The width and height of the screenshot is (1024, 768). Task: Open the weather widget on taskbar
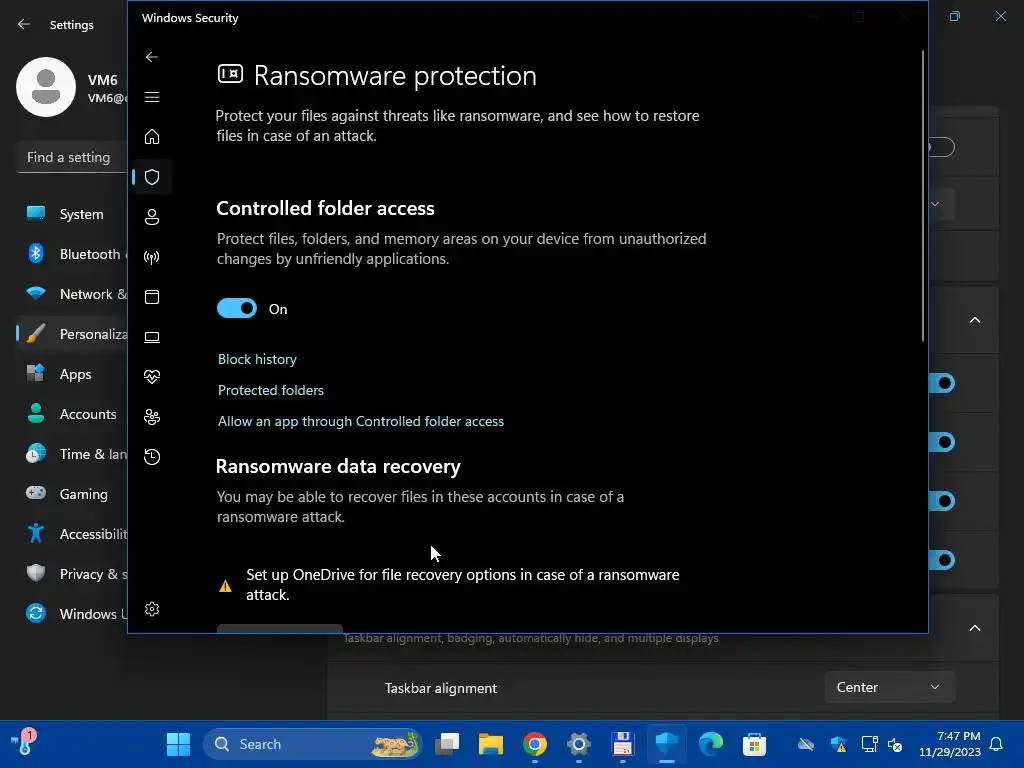(x=24, y=743)
